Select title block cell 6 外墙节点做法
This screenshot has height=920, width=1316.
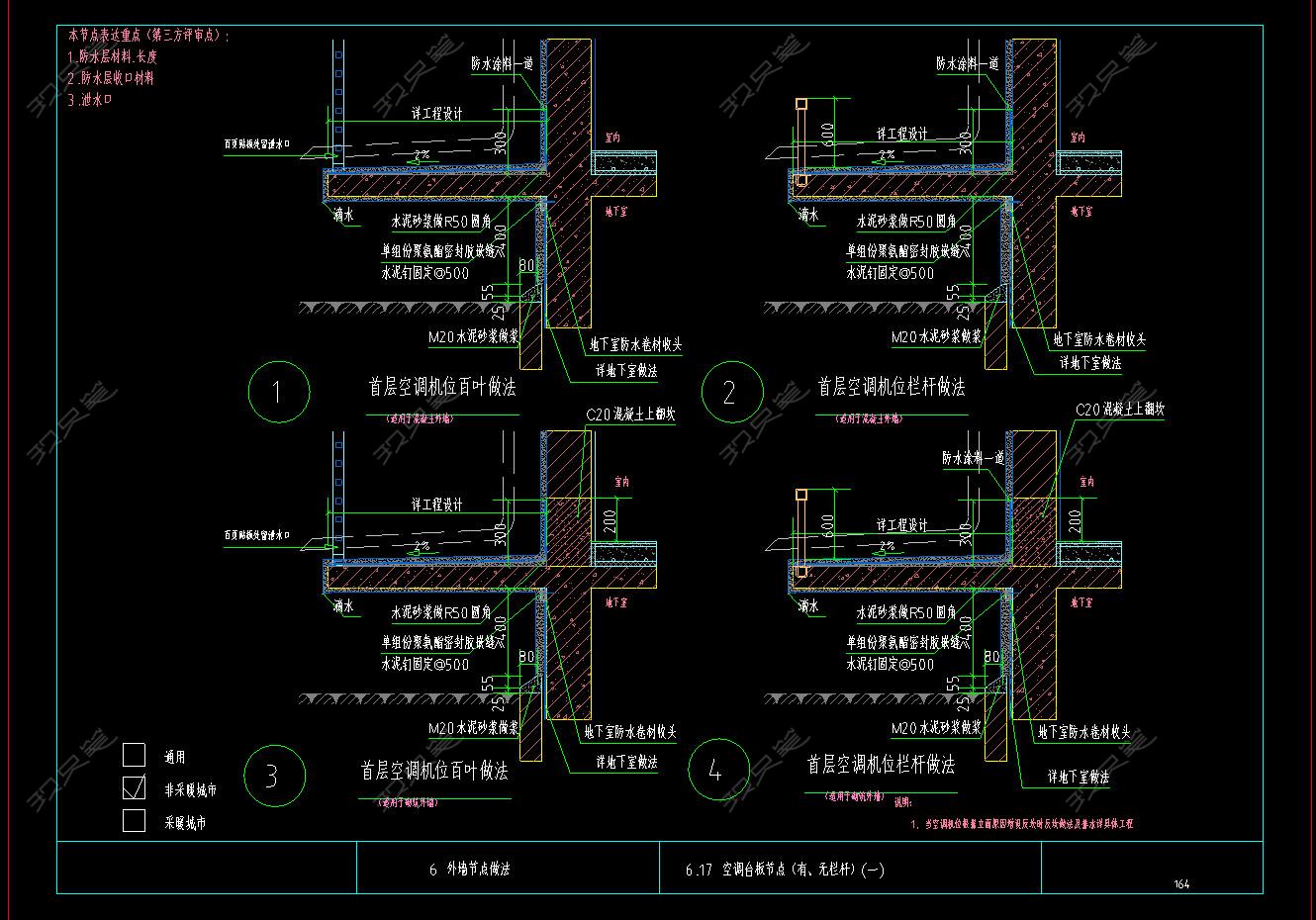470,870
